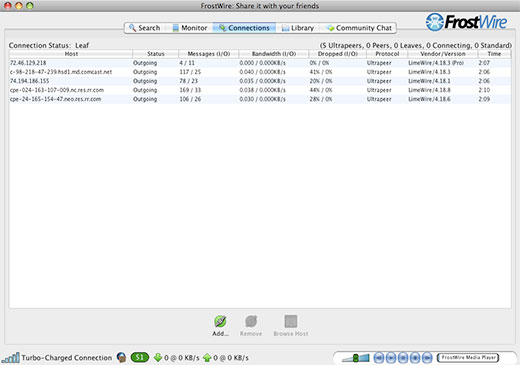
Task: Sort by the Status column header
Action: [x=156, y=54]
